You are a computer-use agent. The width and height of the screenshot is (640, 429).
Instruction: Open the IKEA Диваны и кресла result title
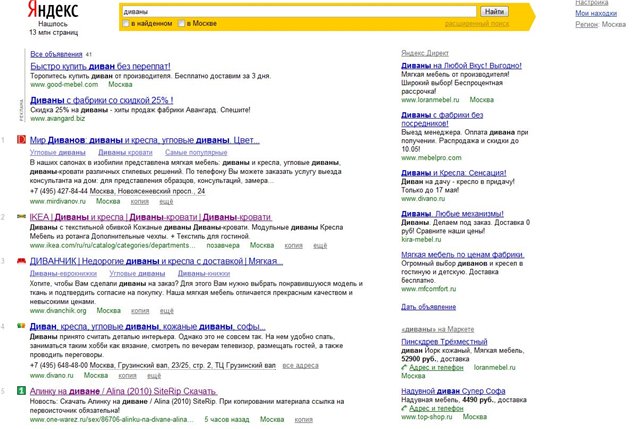point(151,217)
